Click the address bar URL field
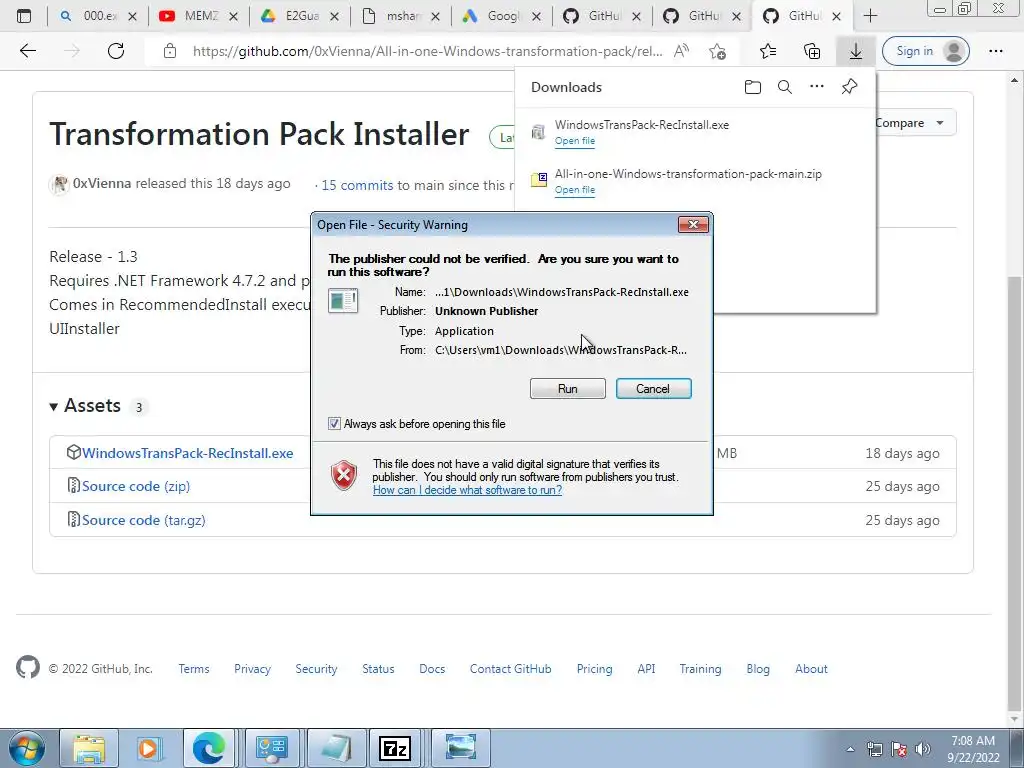This screenshot has height=768, width=1024. [x=427, y=51]
